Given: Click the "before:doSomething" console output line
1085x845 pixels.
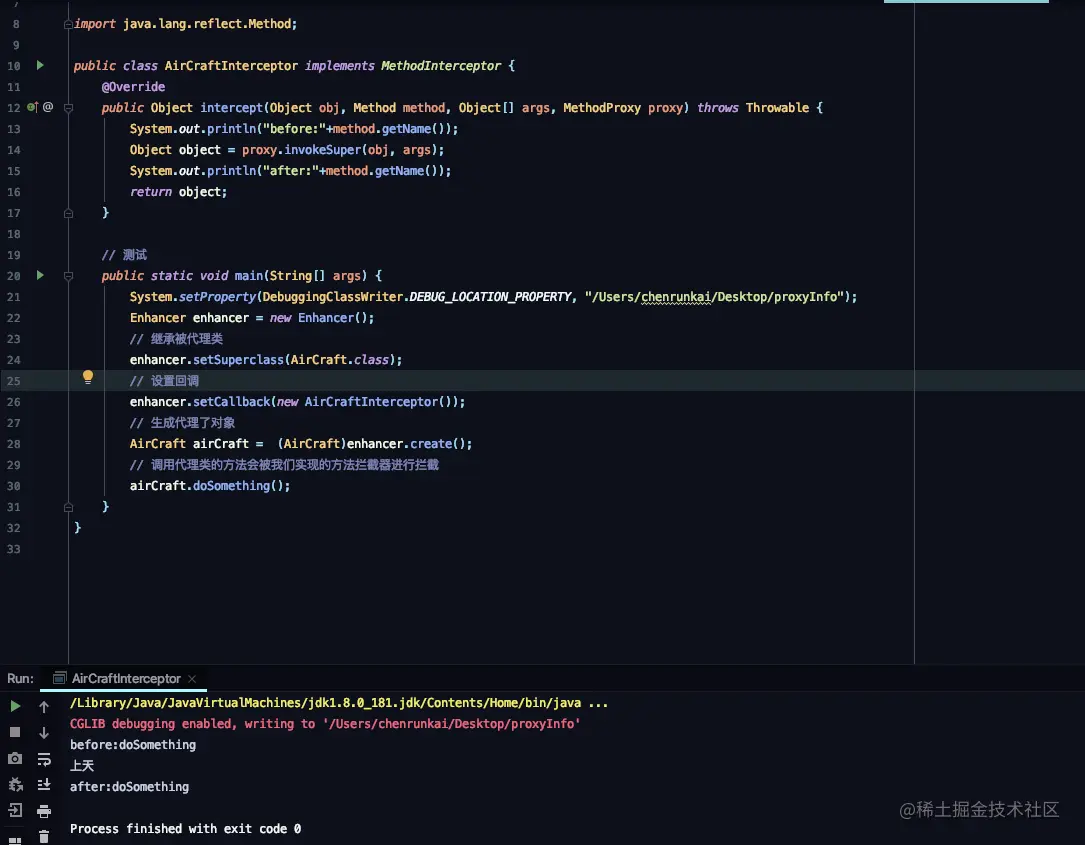Looking at the screenshot, I should (x=133, y=745).
